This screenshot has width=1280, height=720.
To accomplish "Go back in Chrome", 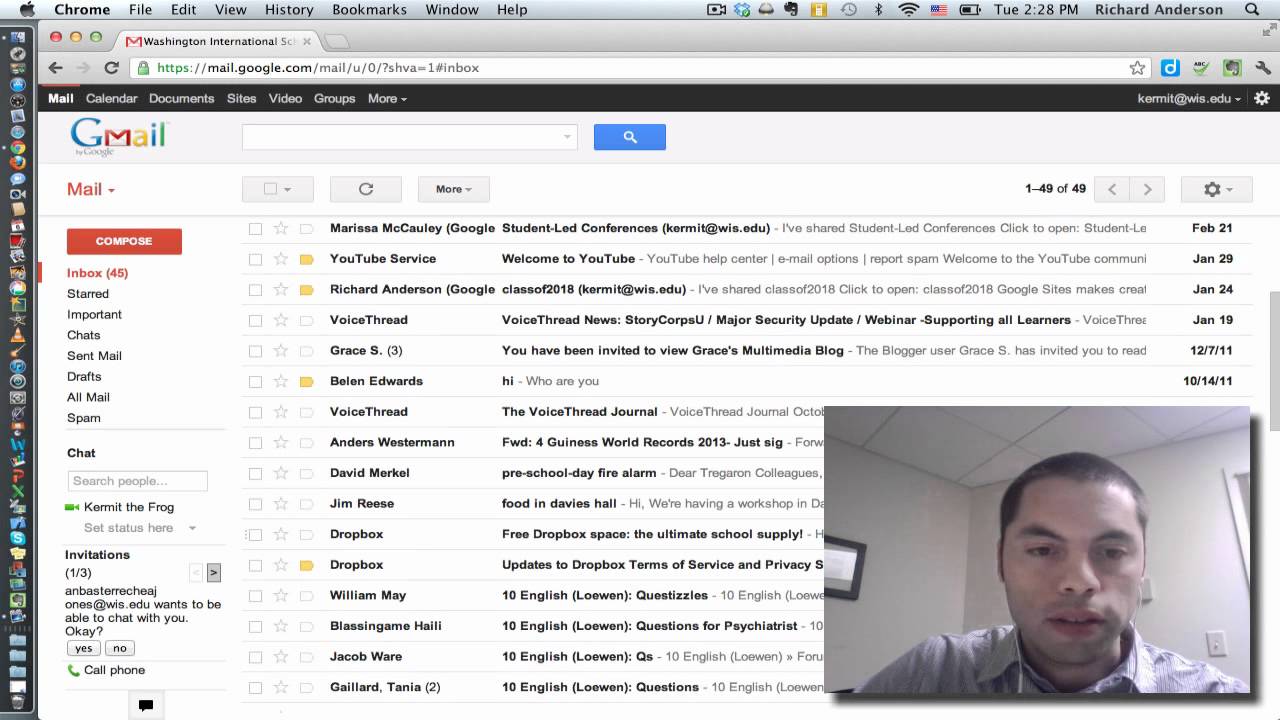I will click(56, 68).
